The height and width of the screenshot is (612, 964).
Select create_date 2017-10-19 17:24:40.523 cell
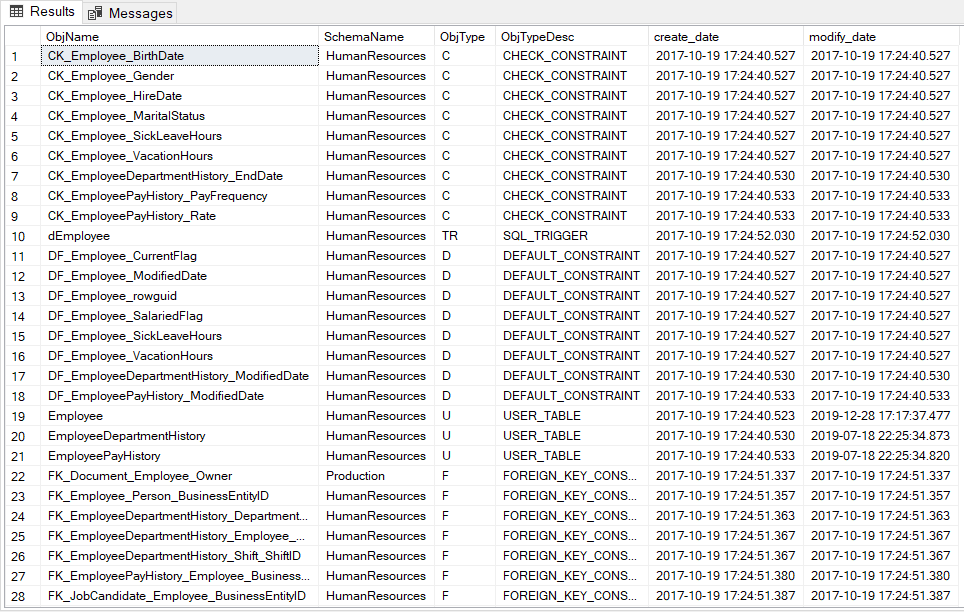pos(725,416)
